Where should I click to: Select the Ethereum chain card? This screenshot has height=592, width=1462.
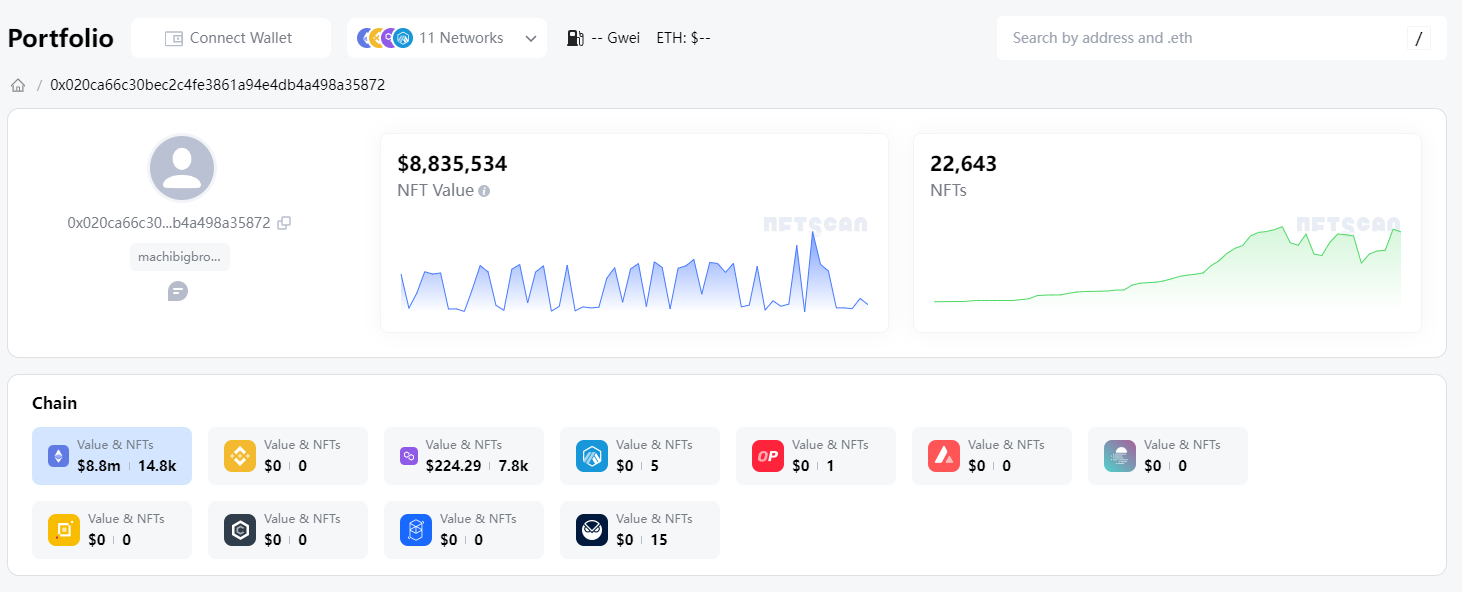[111, 456]
